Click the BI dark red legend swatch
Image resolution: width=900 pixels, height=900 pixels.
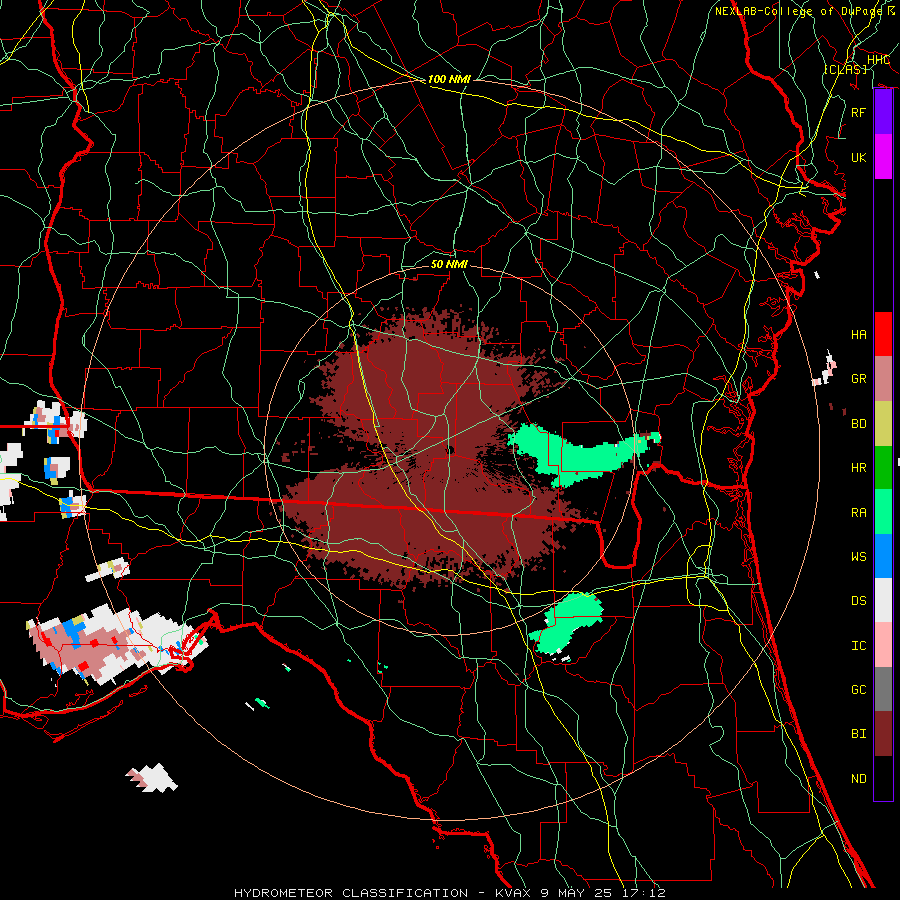883,734
